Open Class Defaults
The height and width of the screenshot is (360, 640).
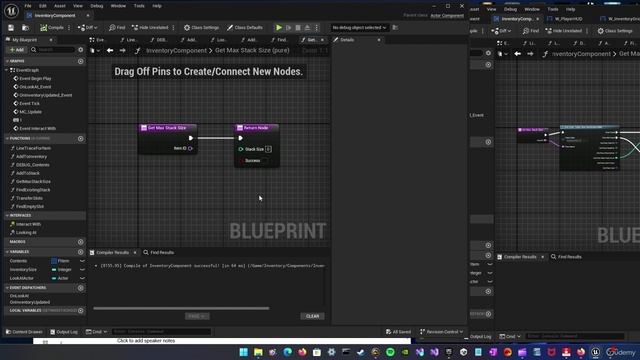[245, 28]
